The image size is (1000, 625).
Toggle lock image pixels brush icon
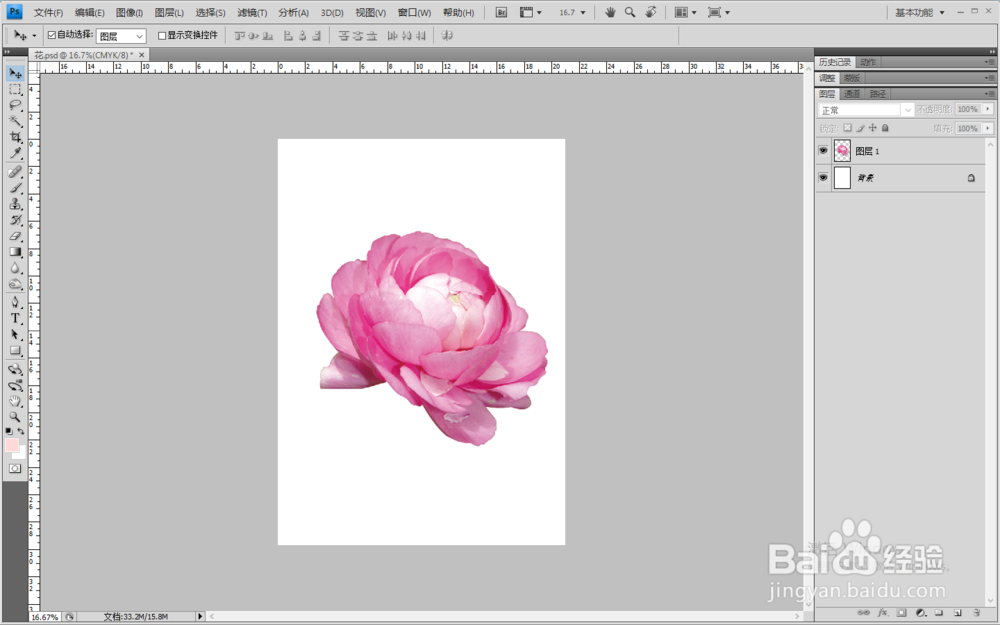[860, 128]
